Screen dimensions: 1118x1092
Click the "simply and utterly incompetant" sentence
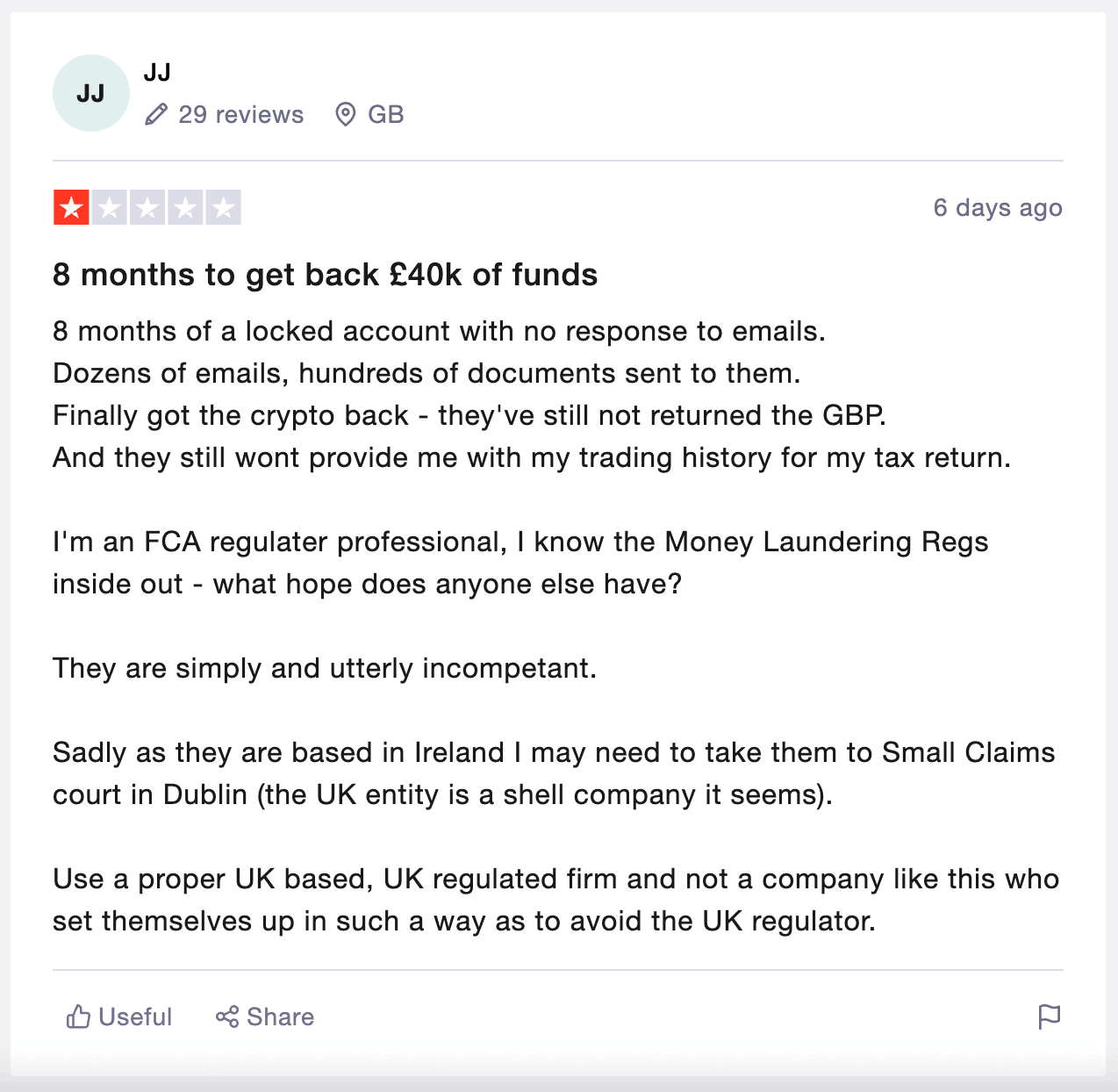pos(325,668)
